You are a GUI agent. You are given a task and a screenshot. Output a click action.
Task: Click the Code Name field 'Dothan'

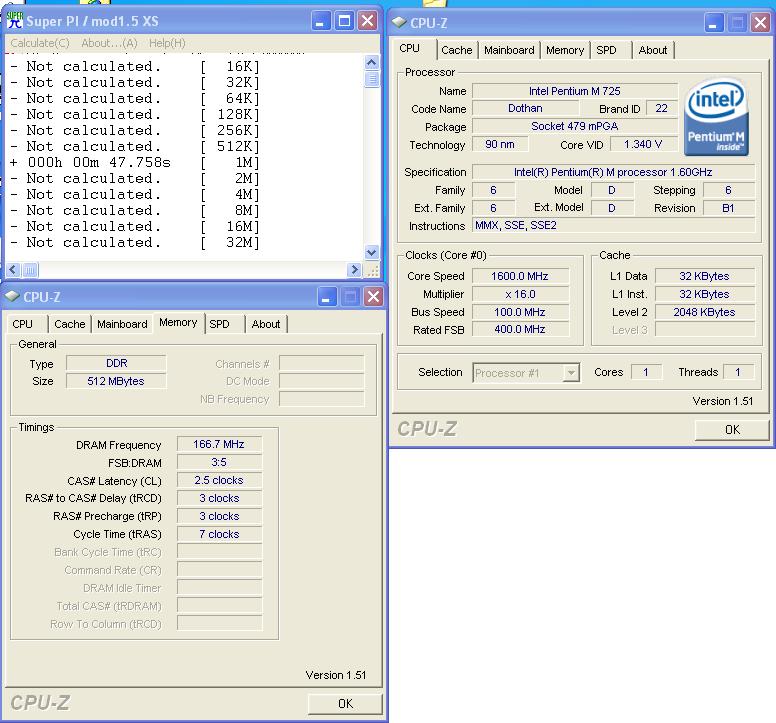[525, 108]
